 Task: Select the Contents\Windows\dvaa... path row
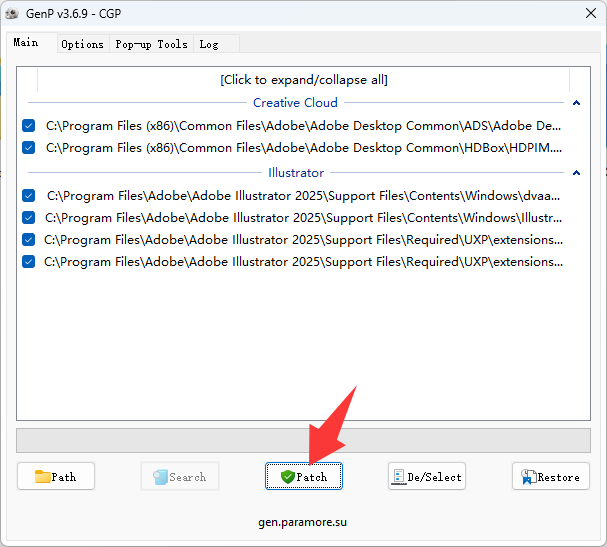click(x=304, y=195)
